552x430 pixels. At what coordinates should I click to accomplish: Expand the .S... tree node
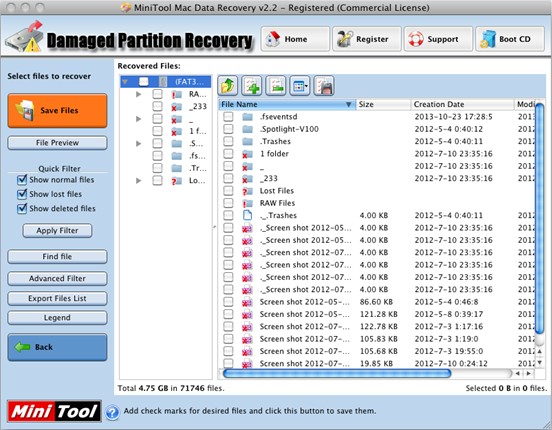139,144
